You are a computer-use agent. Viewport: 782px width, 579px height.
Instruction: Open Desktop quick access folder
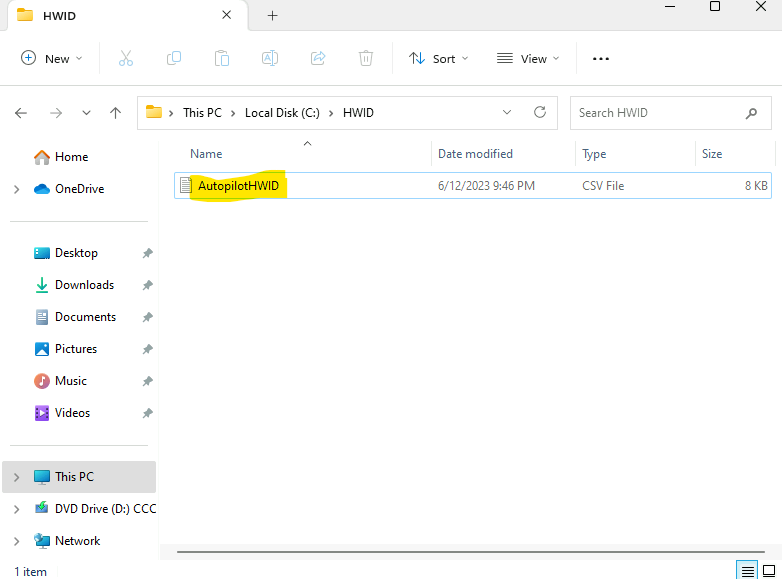(76, 253)
